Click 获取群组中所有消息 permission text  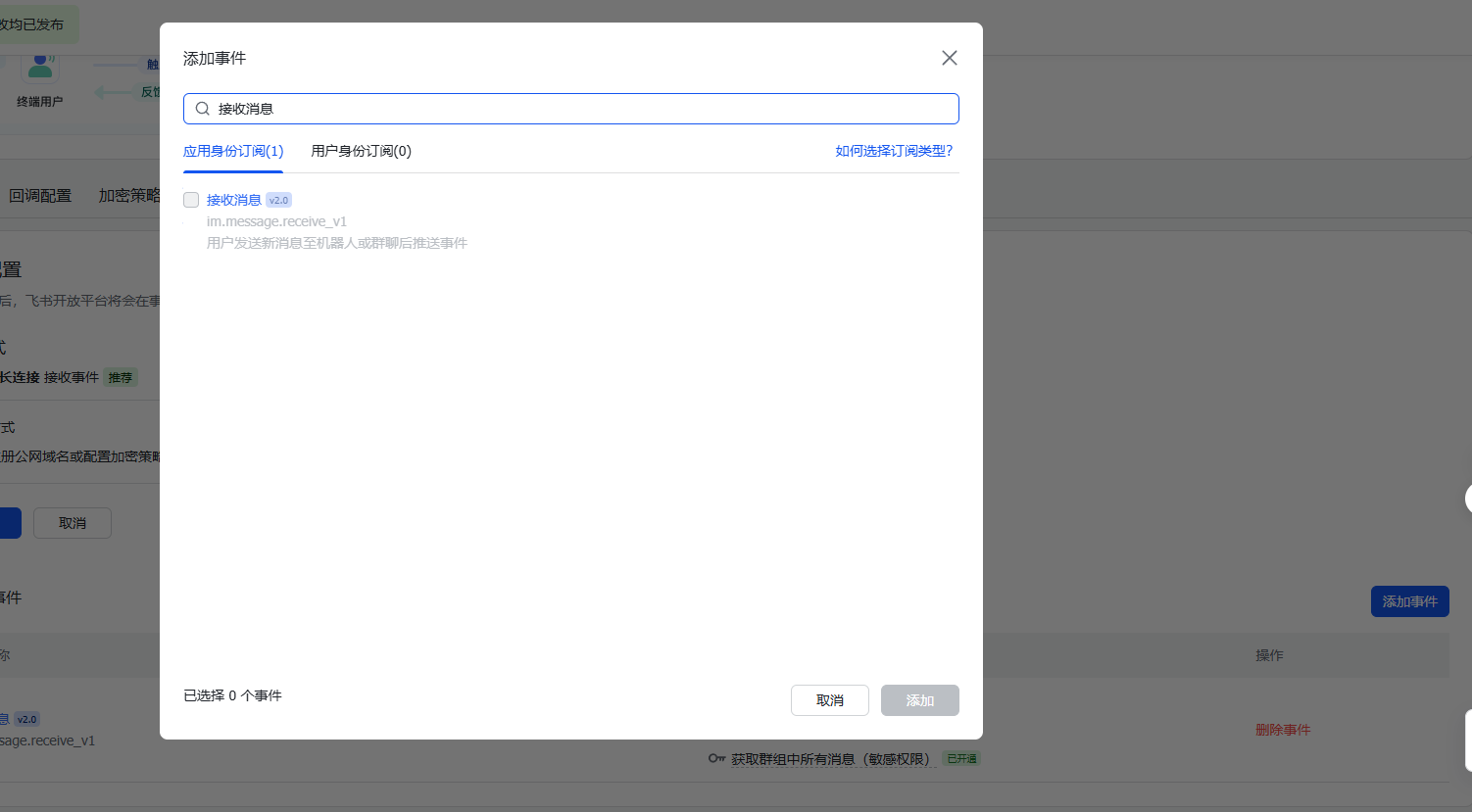pos(831,759)
